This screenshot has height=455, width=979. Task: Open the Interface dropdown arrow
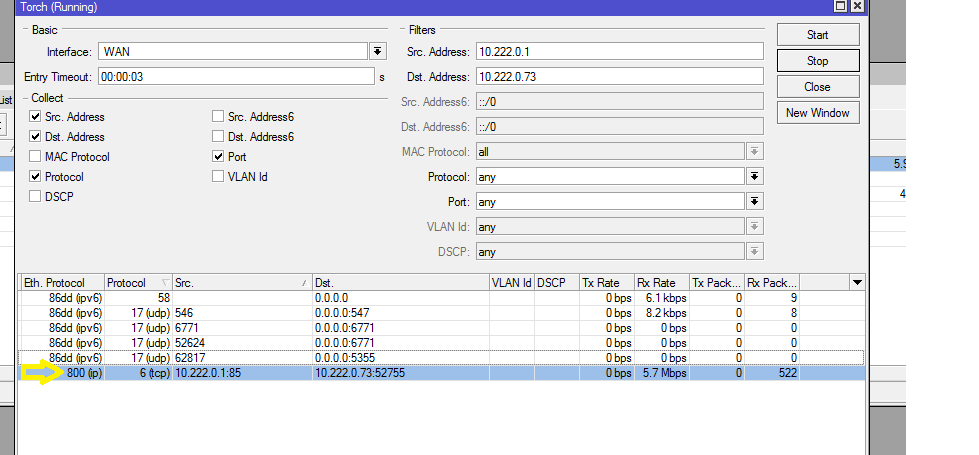(377, 51)
